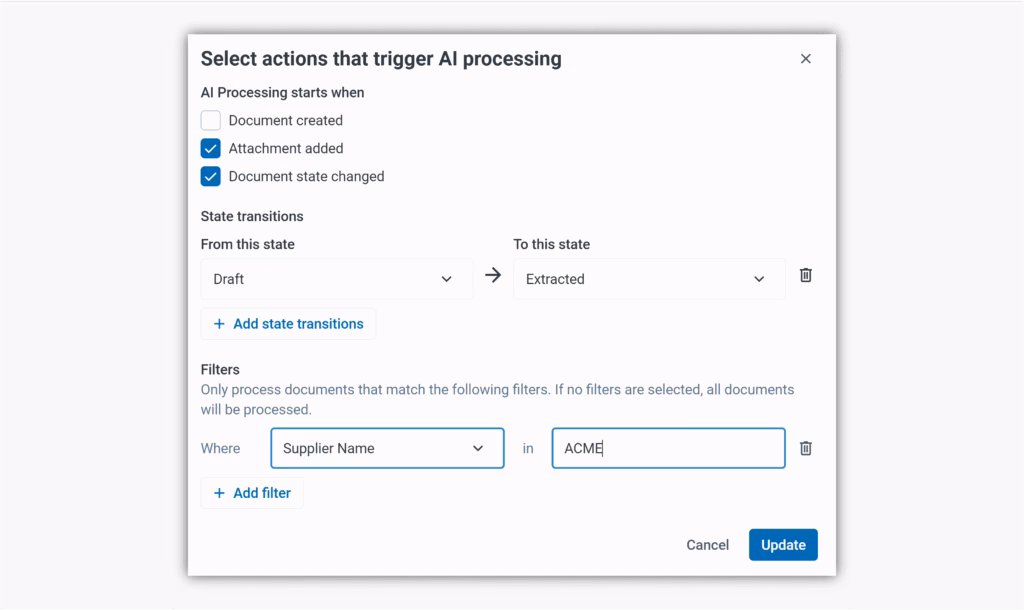Click the plus icon for state transitions
Screen dimensions: 1024x610
pos(219,324)
